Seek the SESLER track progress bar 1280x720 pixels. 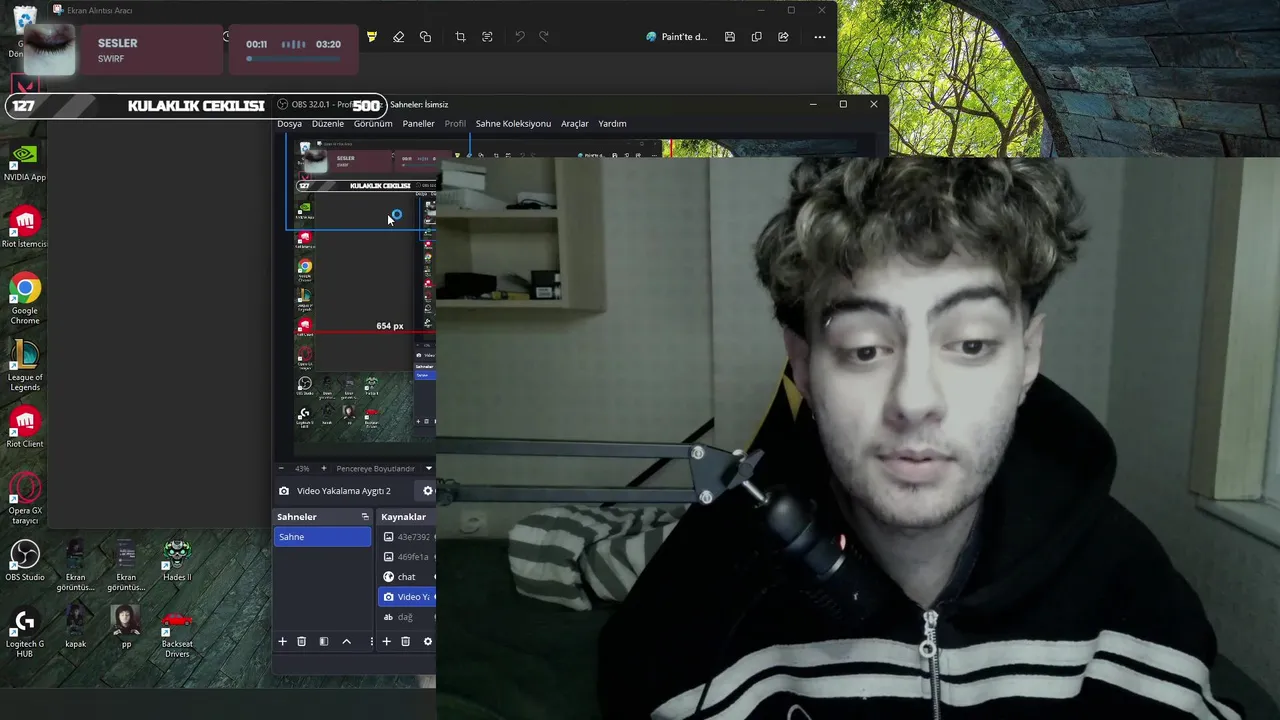tap(294, 59)
